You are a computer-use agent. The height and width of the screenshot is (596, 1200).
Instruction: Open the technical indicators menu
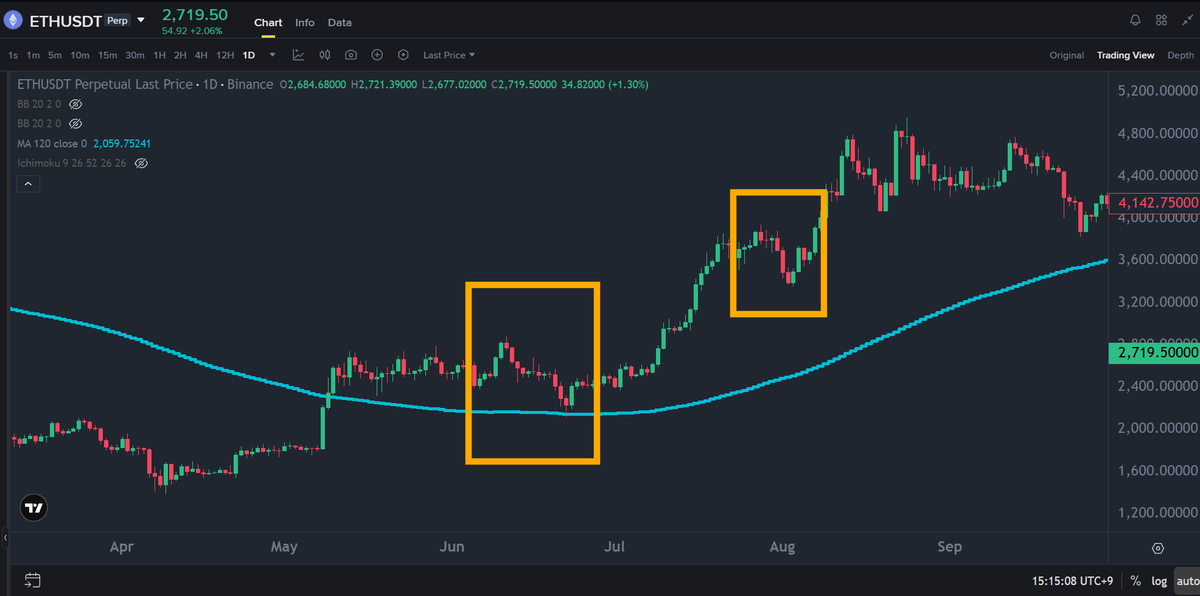point(299,55)
